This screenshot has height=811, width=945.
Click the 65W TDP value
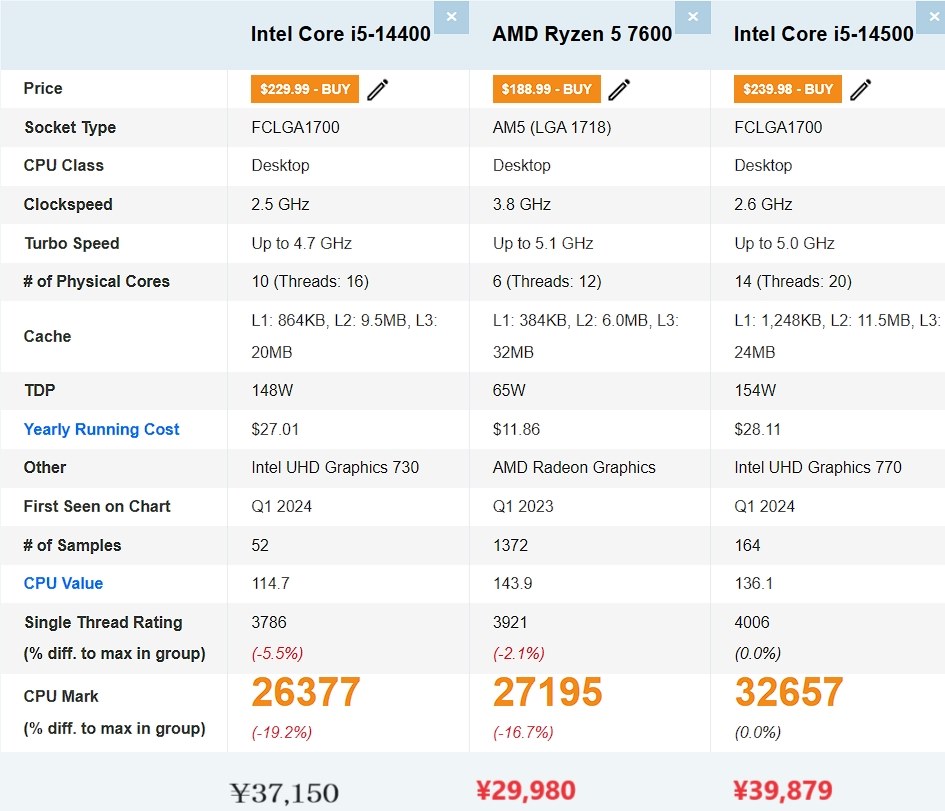509,390
